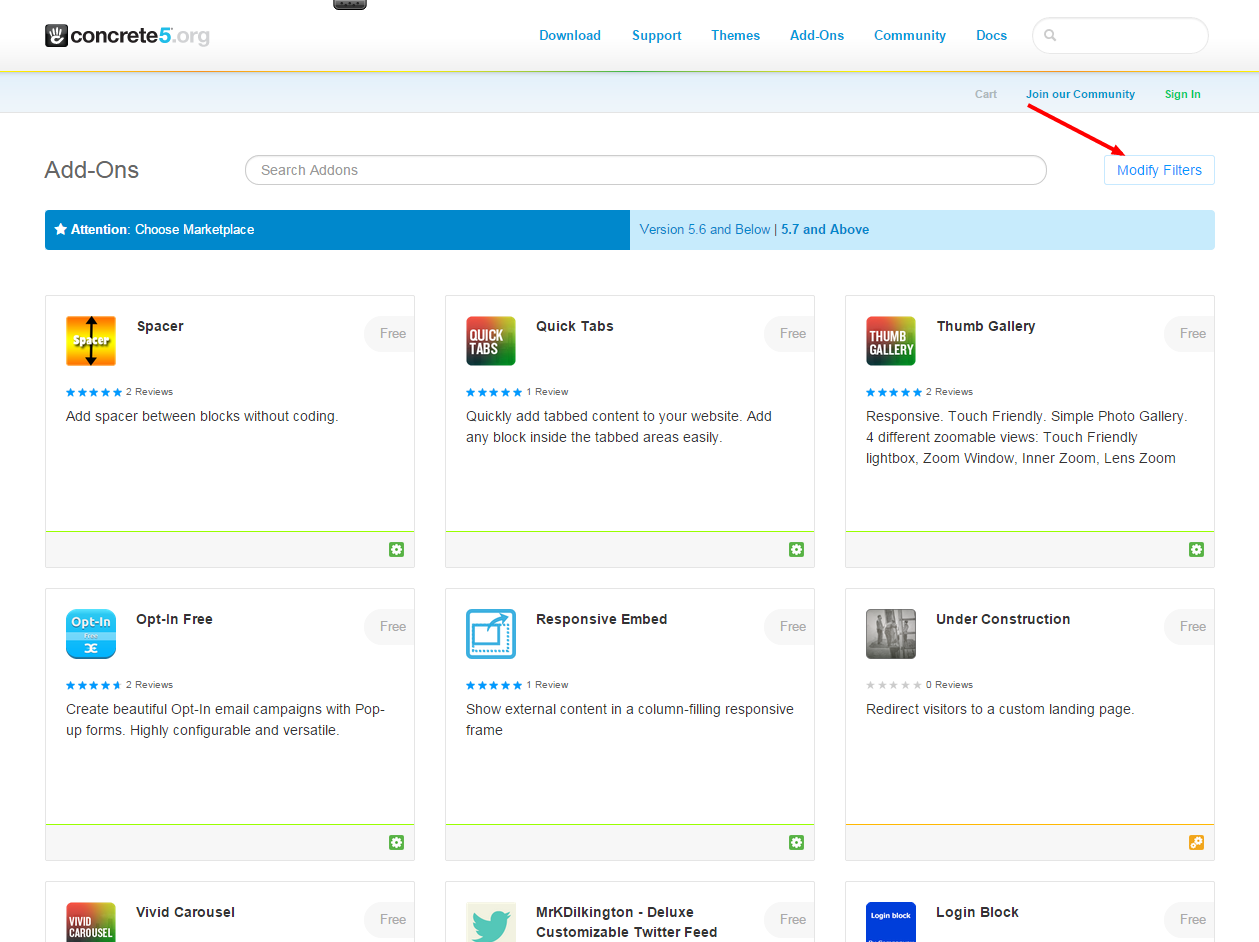Open the Add-Ons menu item

tap(817, 35)
